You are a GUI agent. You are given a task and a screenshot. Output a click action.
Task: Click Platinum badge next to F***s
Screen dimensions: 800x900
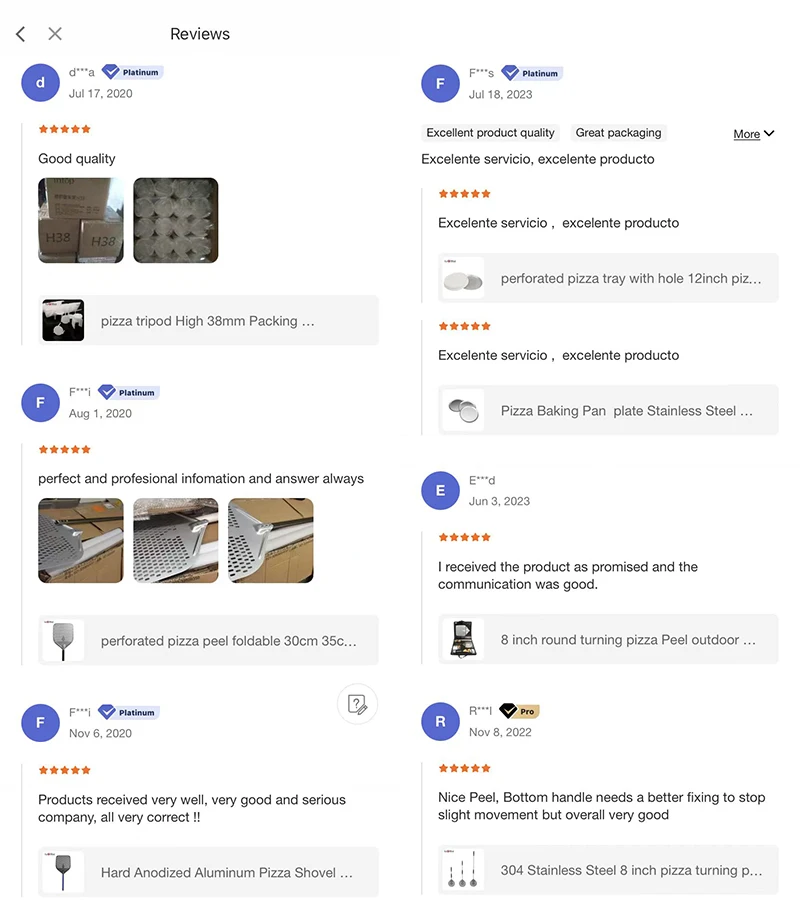pos(531,73)
